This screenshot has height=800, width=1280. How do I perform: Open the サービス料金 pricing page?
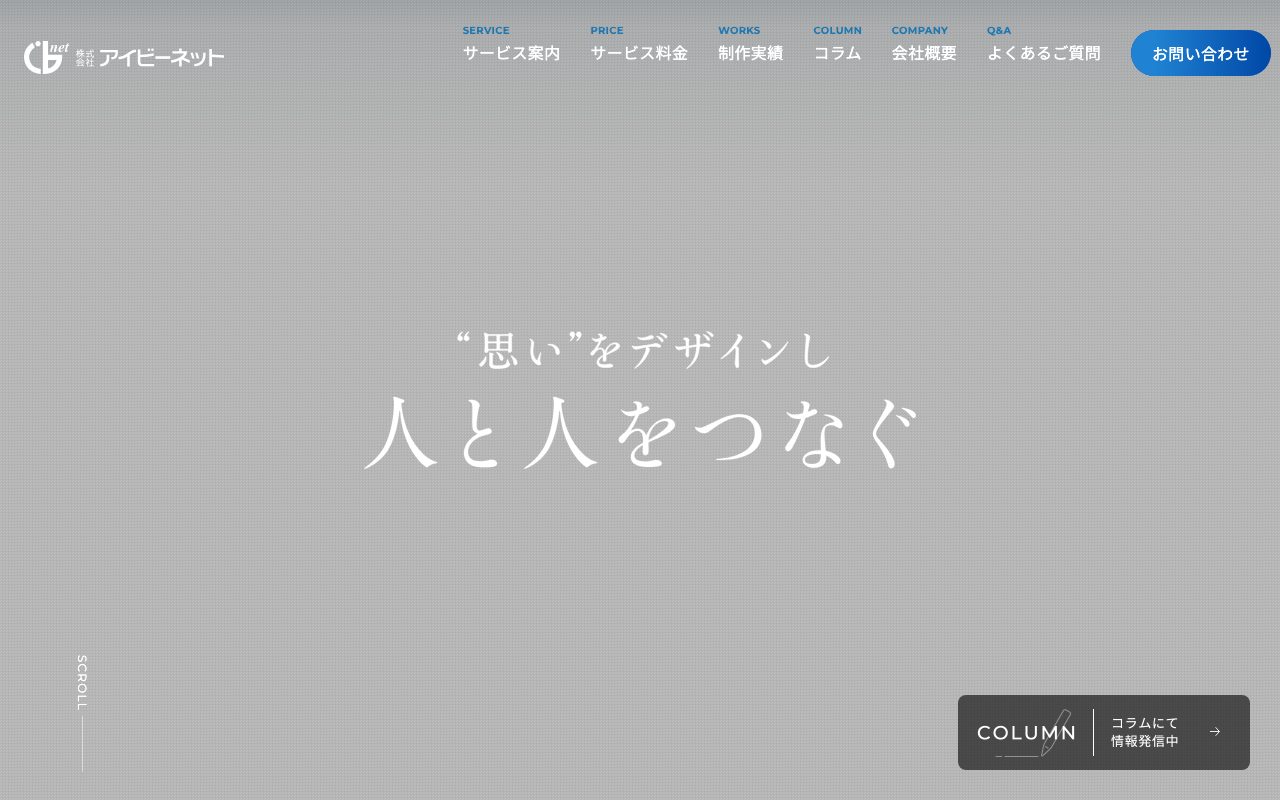click(x=639, y=53)
